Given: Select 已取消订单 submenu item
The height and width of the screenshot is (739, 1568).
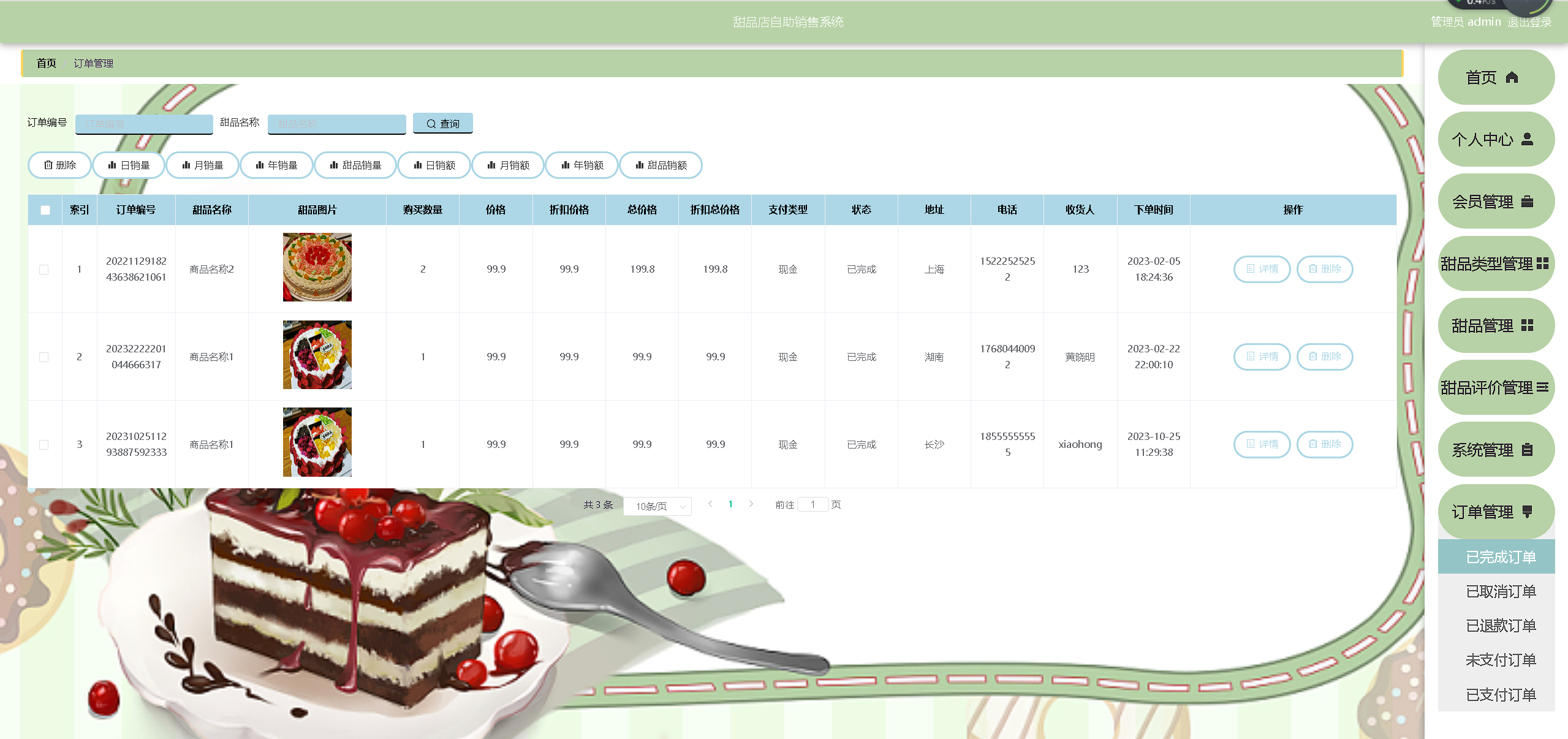Looking at the screenshot, I should pyautogui.click(x=1500, y=591).
